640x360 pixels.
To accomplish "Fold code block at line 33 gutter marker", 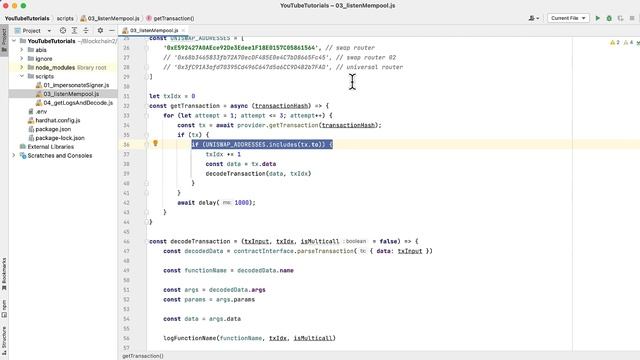I will click(147, 116).
